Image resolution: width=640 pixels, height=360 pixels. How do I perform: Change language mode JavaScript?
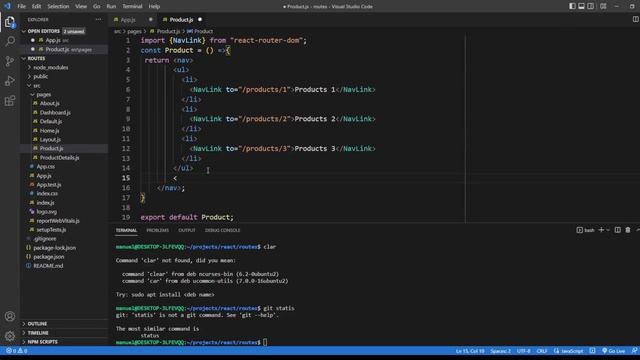pos(569,351)
